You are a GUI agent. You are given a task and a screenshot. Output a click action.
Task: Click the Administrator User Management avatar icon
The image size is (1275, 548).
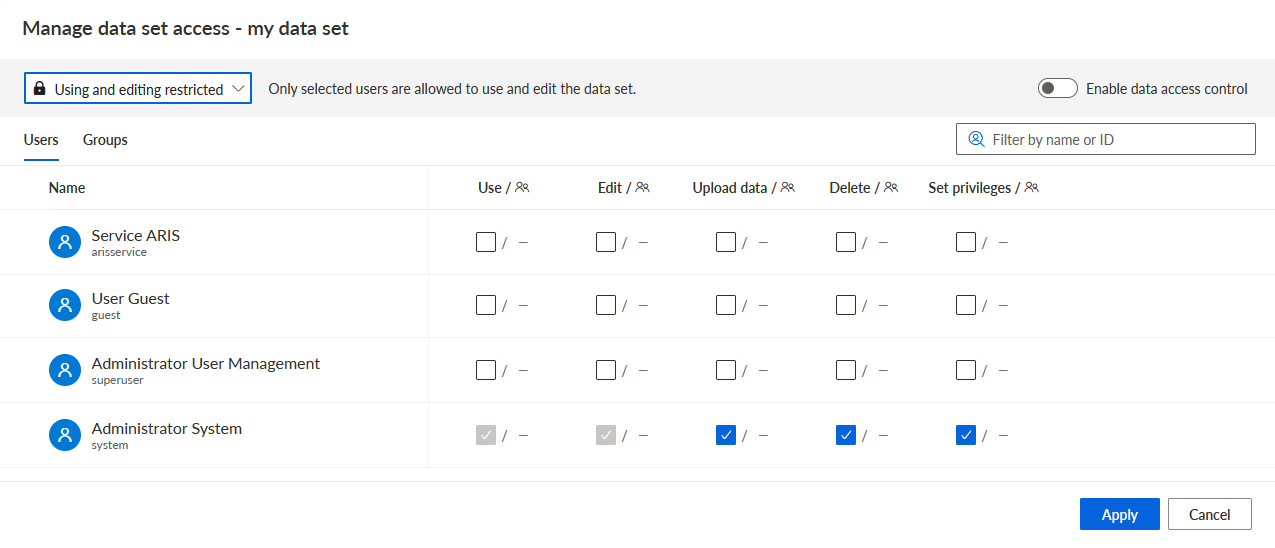point(64,370)
